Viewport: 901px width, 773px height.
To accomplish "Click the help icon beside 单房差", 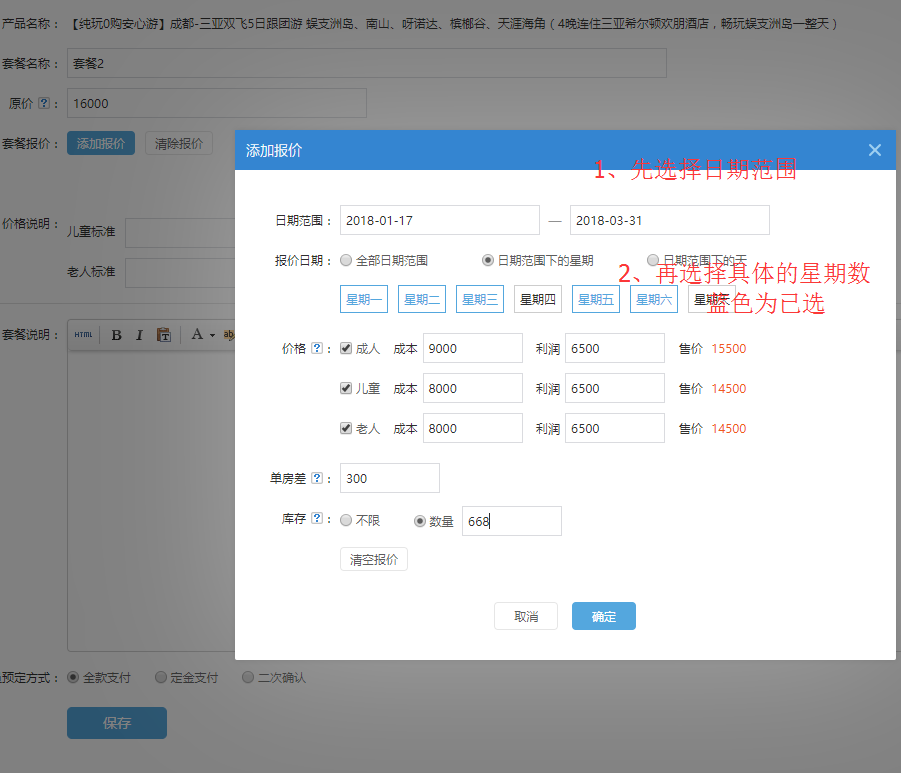I will 318,478.
